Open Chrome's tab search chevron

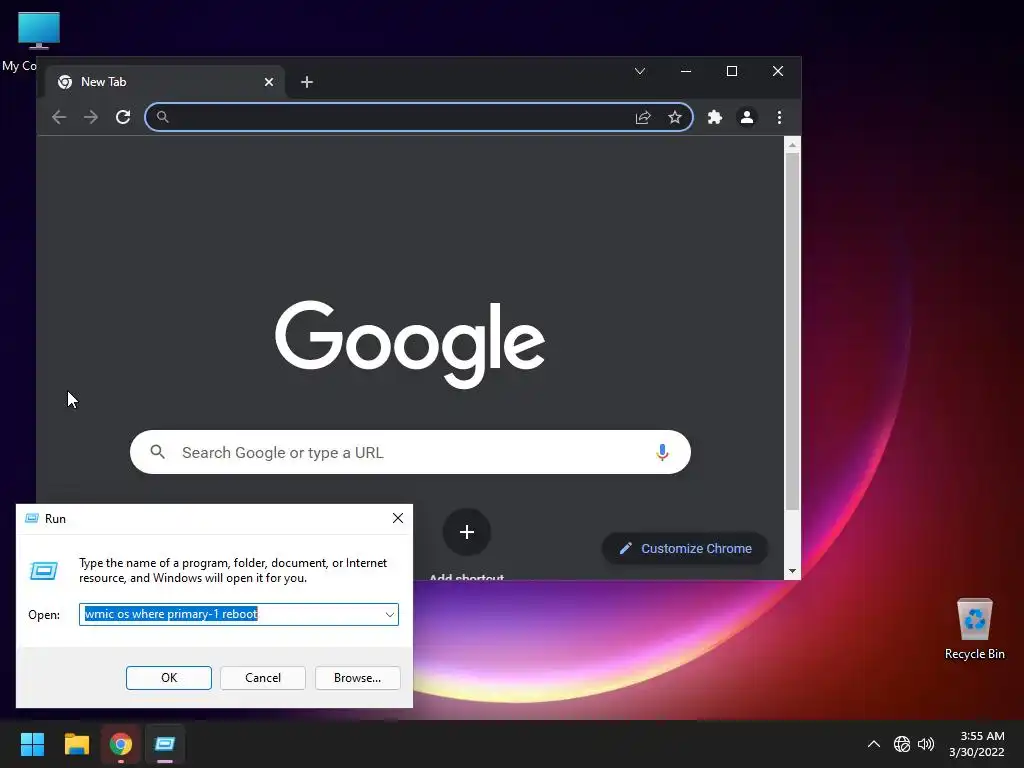(640, 71)
